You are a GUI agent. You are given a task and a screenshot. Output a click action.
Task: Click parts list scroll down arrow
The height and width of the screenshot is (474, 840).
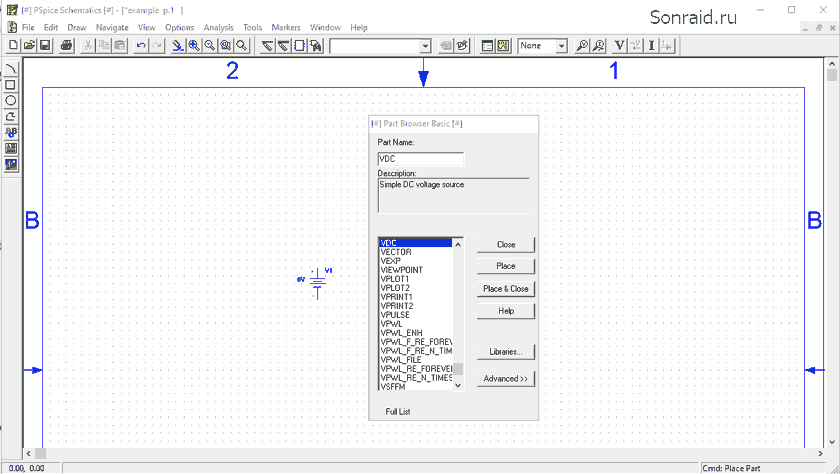coord(458,385)
